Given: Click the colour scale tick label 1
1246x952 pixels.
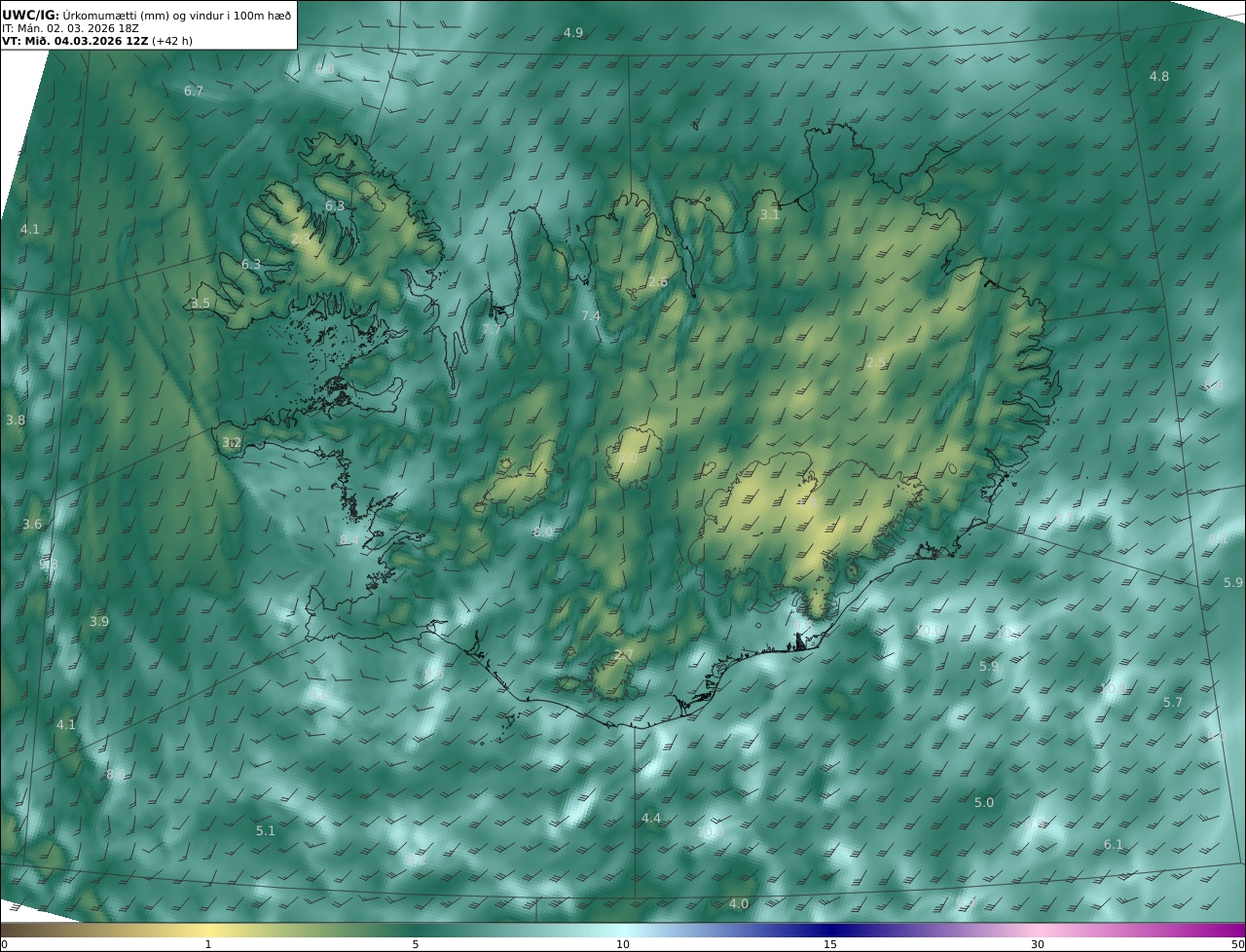Looking at the screenshot, I should click(x=208, y=944).
